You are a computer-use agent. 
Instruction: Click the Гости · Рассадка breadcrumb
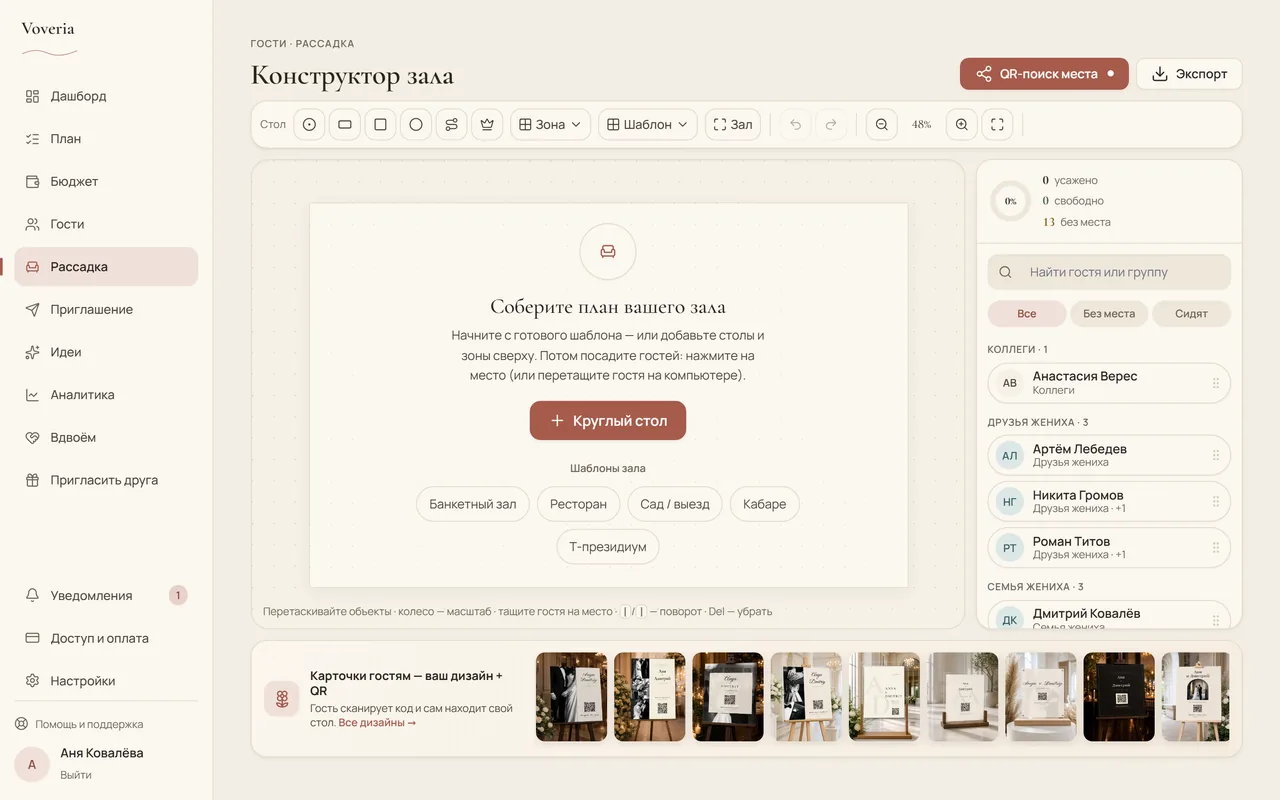[302, 44]
